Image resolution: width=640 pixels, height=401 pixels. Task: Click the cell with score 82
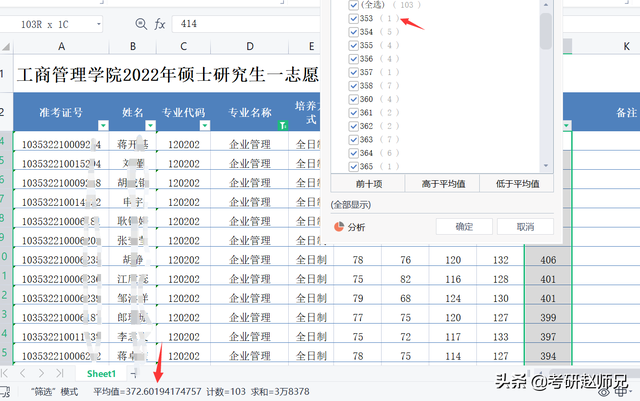click(x=405, y=279)
